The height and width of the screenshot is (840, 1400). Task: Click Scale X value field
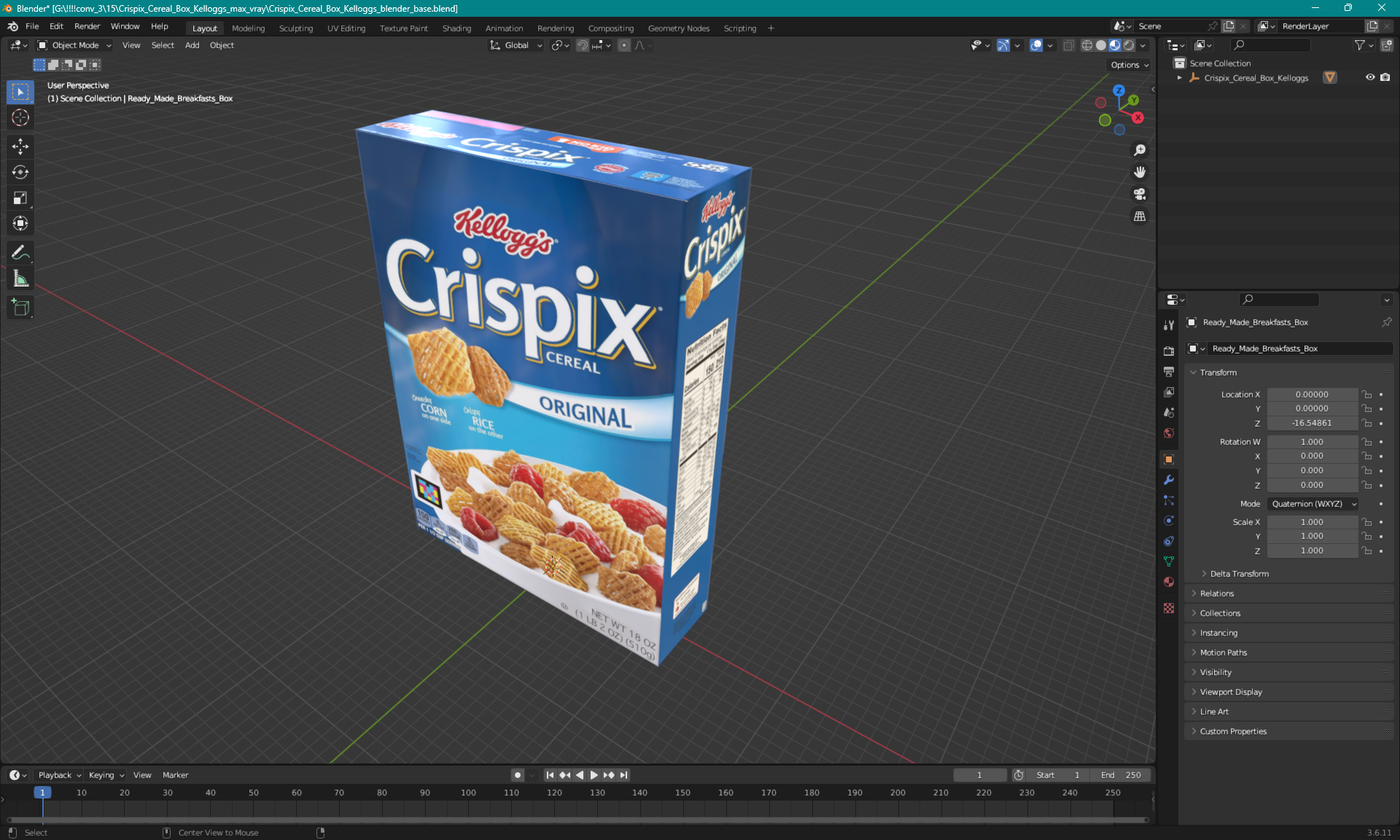[1312, 522]
